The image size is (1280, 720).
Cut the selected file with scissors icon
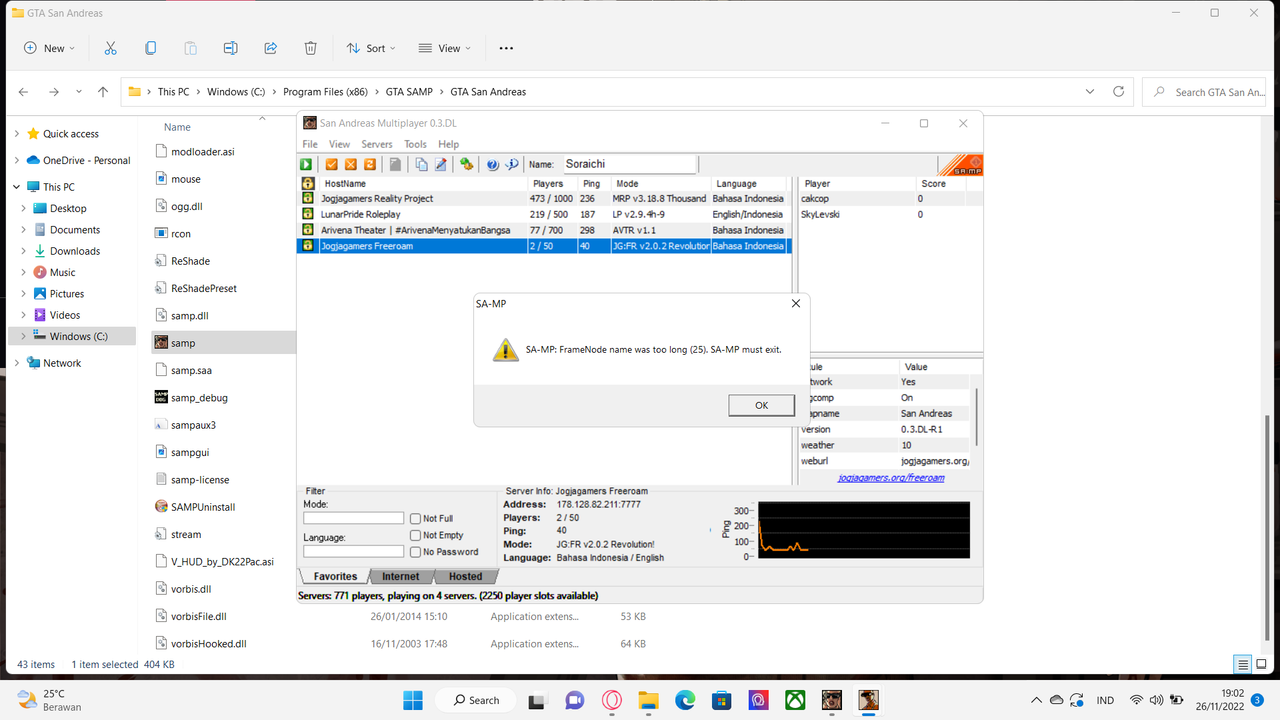pyautogui.click(x=110, y=48)
